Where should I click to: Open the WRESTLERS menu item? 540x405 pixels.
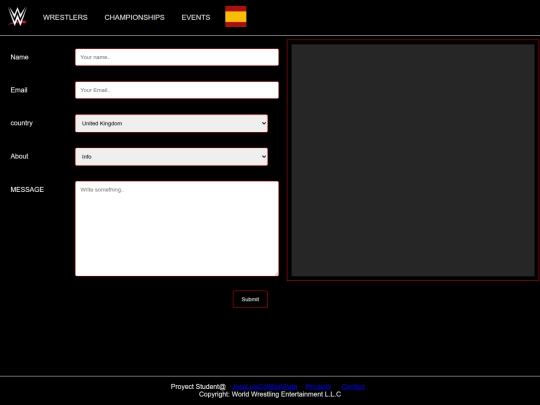[65, 17]
